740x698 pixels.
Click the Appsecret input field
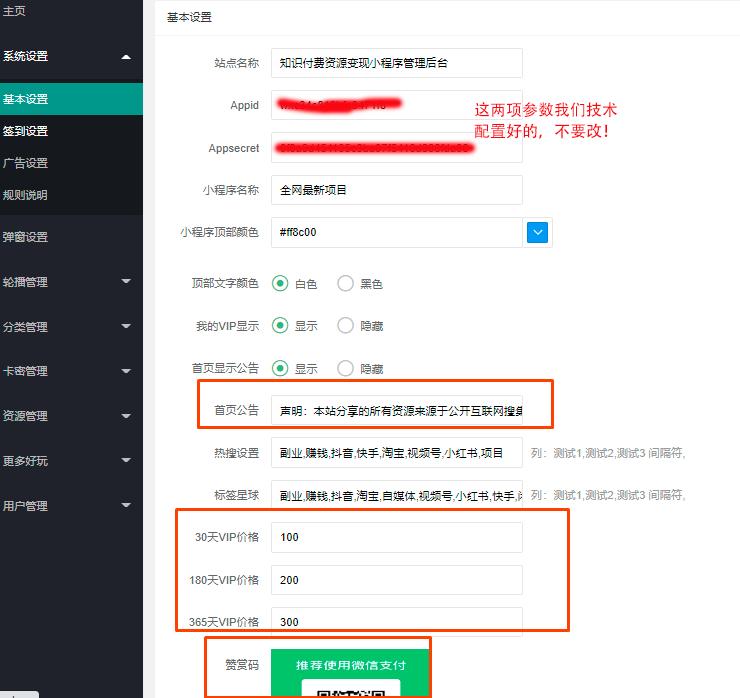pos(396,148)
